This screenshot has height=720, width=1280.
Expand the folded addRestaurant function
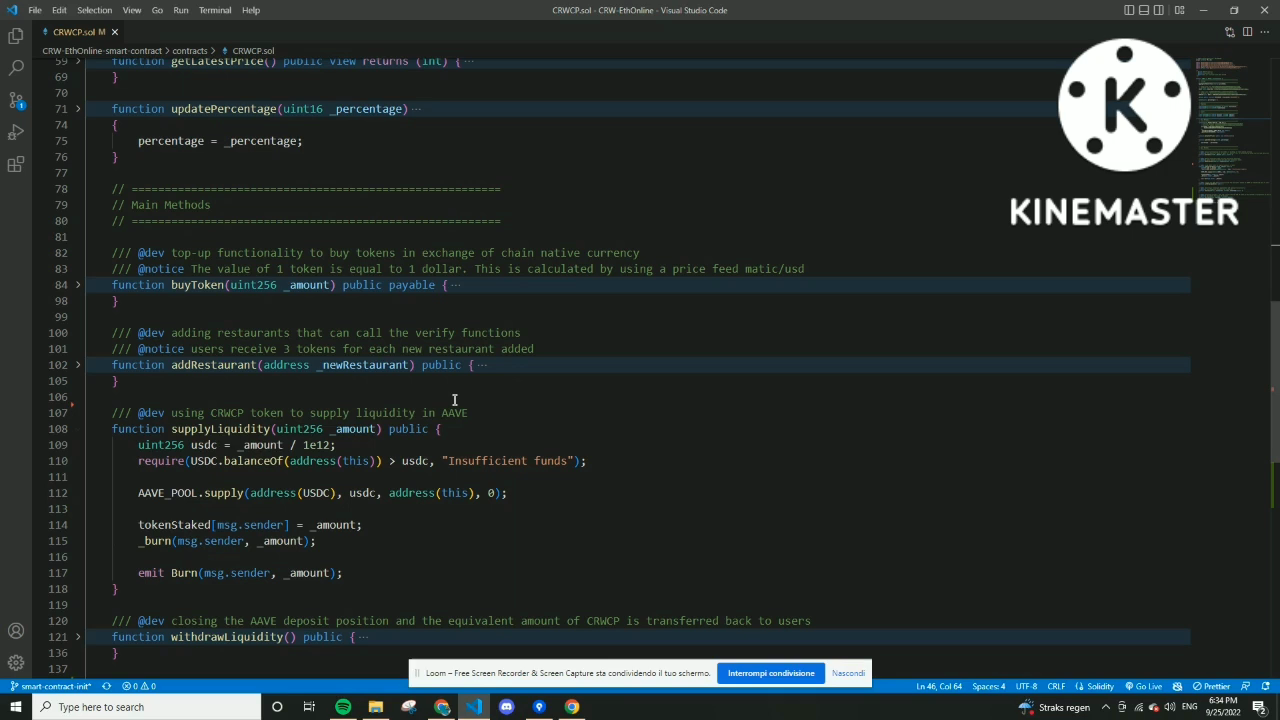click(78, 365)
